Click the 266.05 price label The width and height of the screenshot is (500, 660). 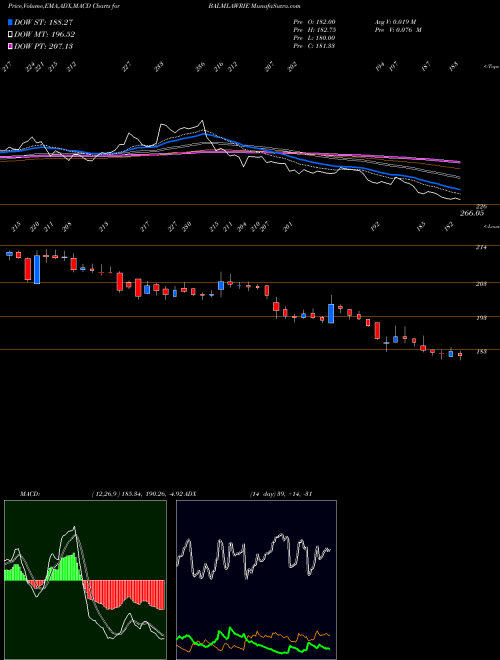point(471,214)
